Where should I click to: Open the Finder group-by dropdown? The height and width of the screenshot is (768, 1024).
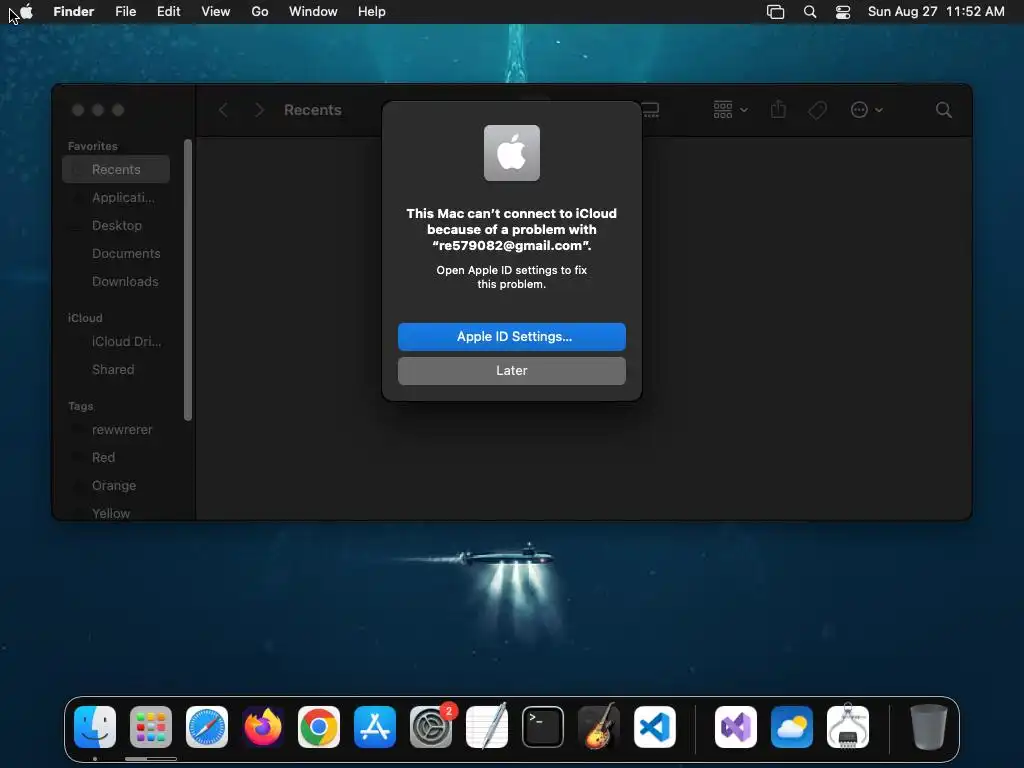point(730,110)
